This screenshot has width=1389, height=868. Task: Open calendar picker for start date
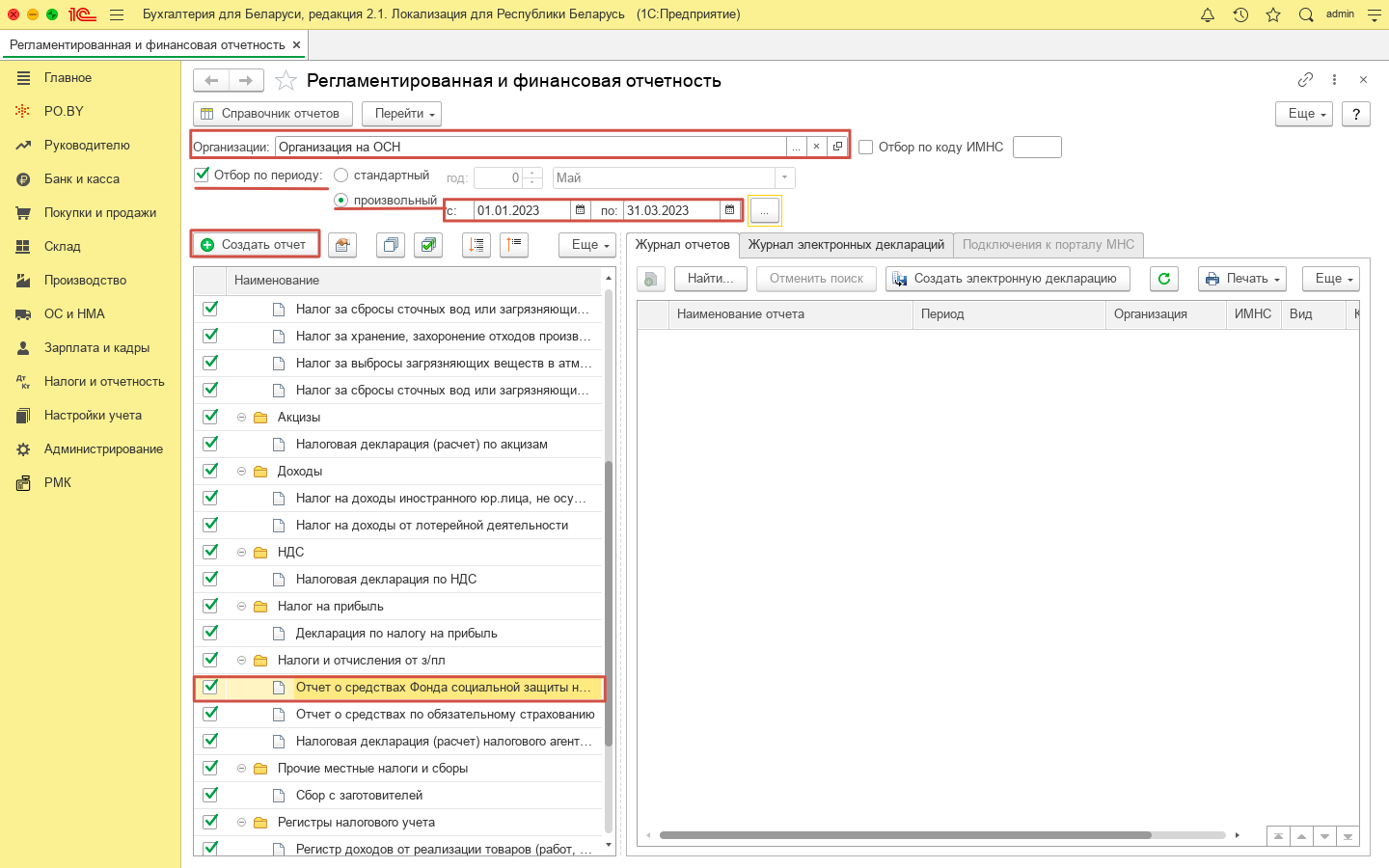580,210
